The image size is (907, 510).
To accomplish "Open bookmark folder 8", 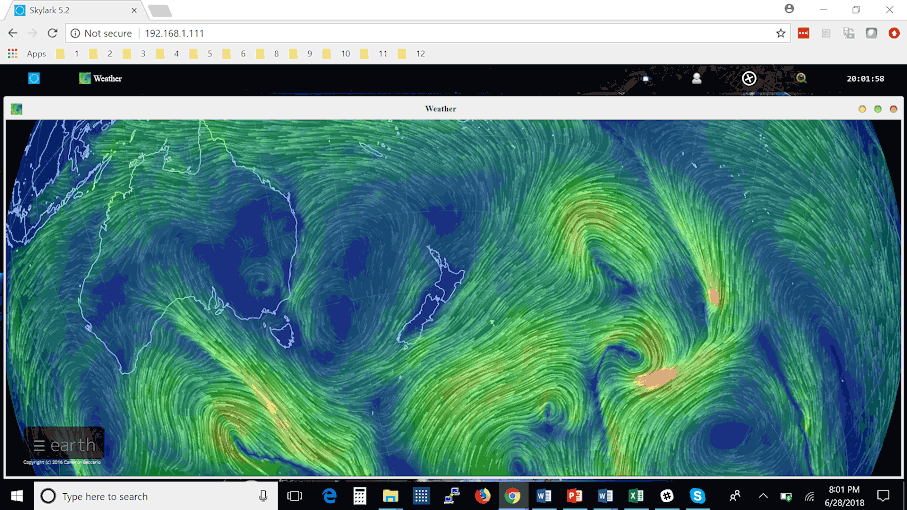I will point(268,54).
